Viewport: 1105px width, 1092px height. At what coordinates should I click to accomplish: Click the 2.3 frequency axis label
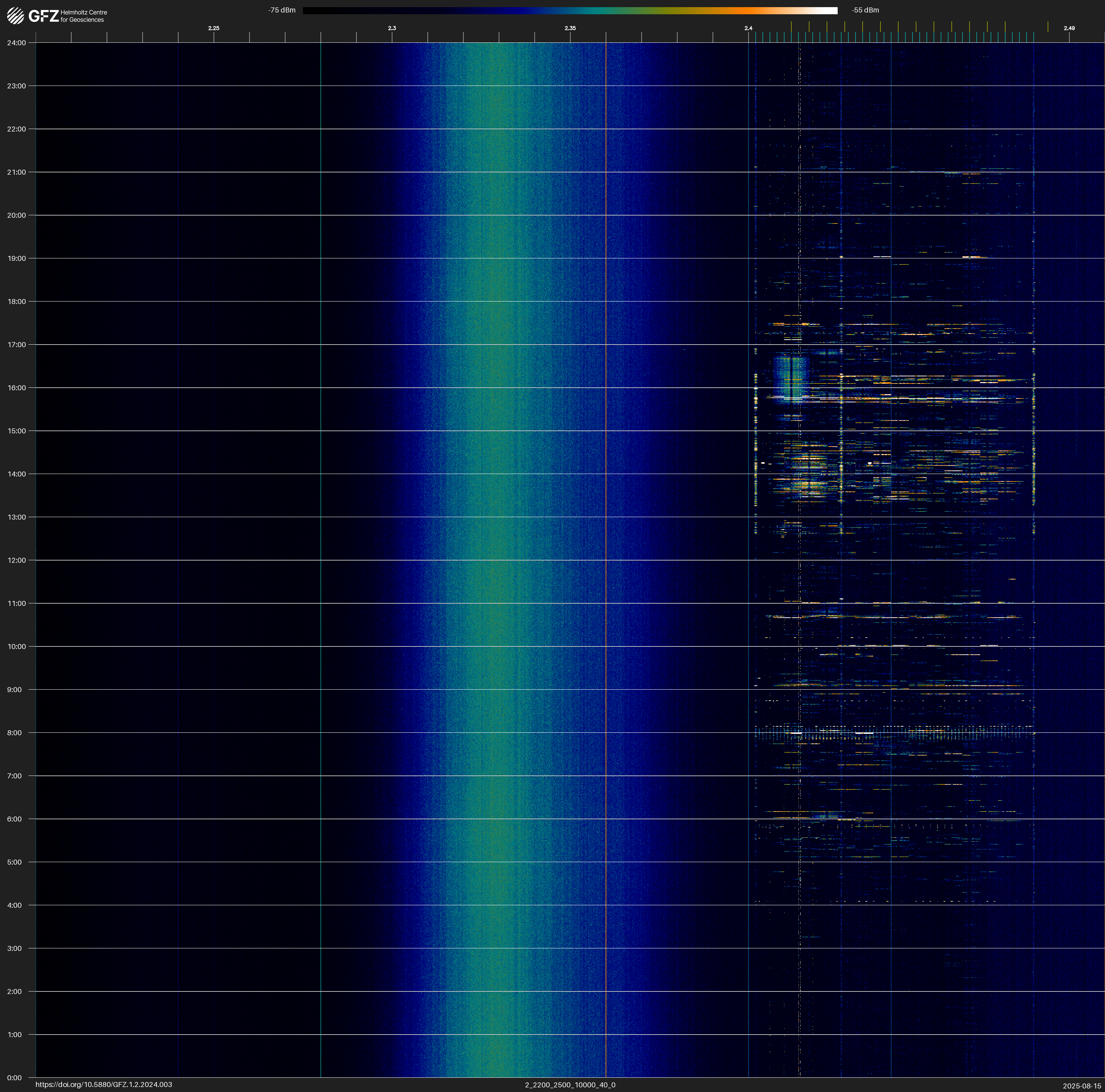point(392,28)
